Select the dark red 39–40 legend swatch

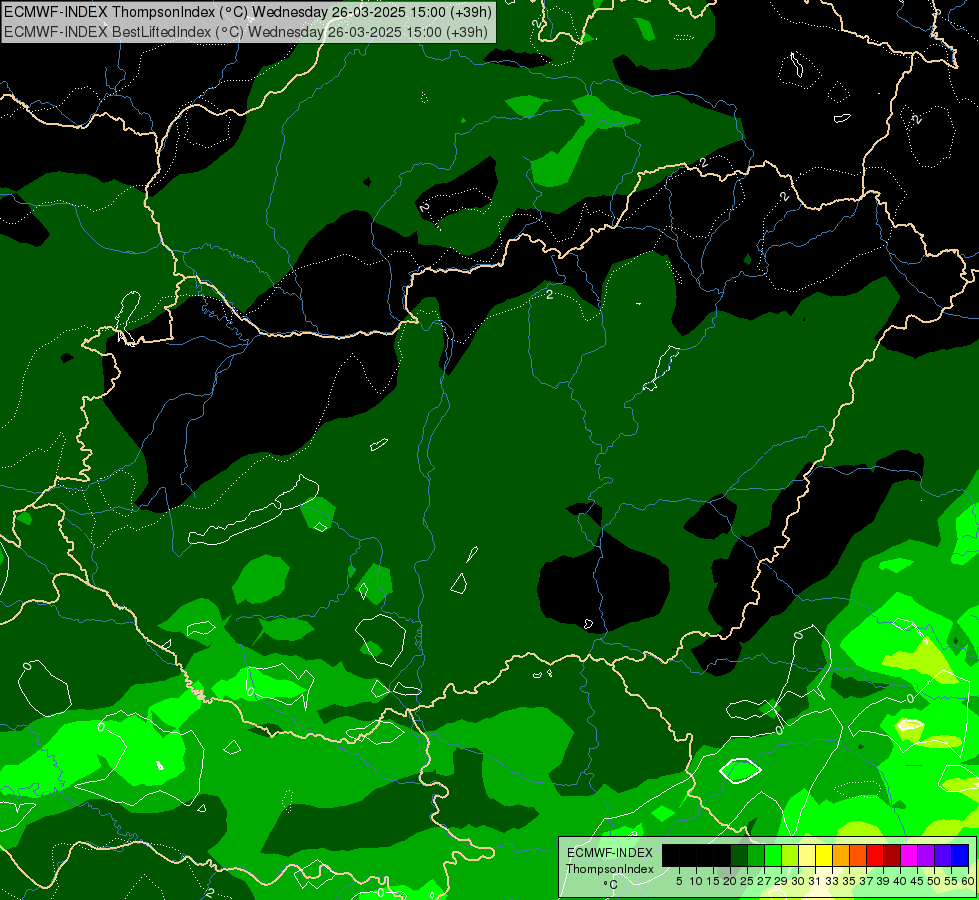(x=892, y=855)
